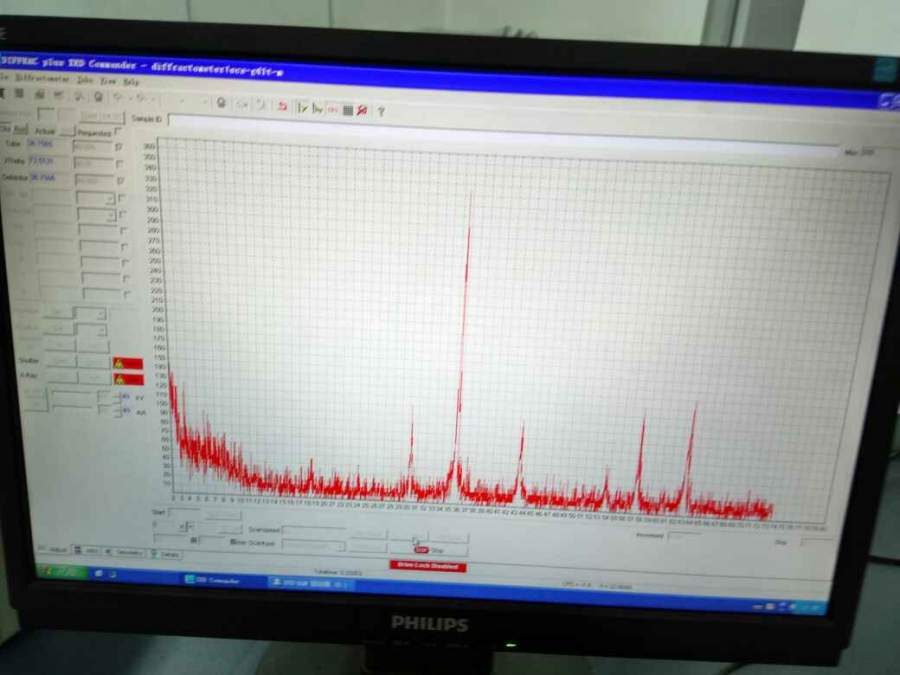900x675 pixels.
Task: Click the question mark help toolbar icon
Action: (381, 111)
